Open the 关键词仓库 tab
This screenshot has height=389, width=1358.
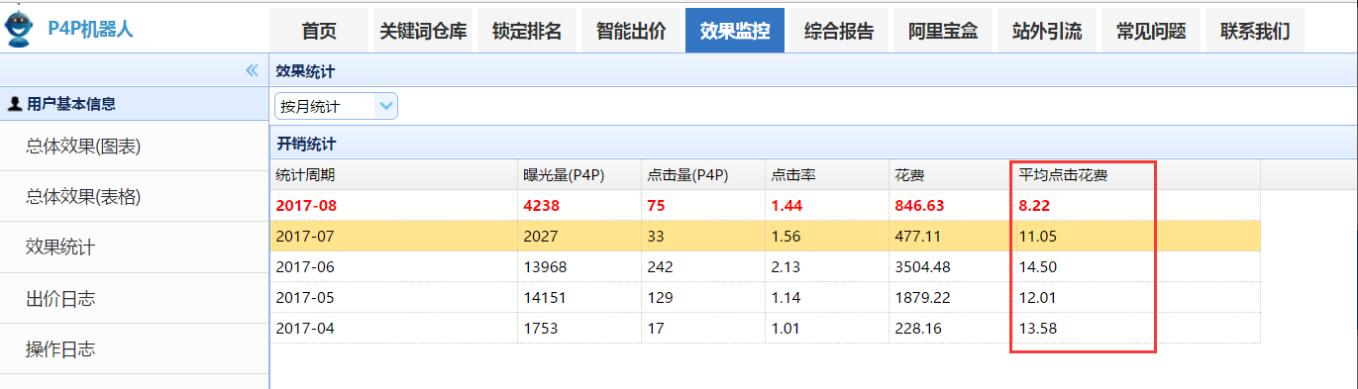[x=423, y=31]
